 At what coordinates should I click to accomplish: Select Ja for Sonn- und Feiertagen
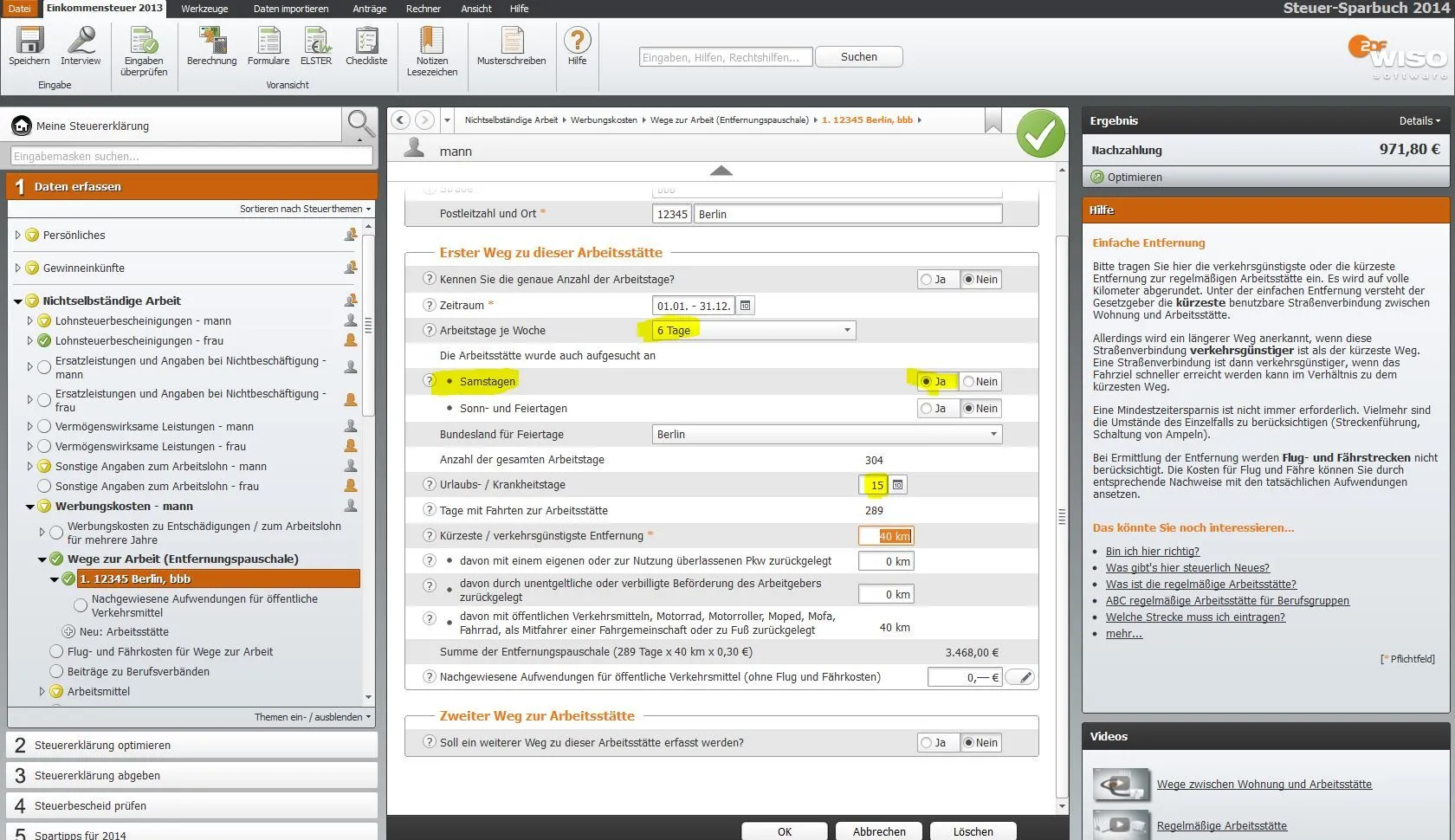(928, 409)
